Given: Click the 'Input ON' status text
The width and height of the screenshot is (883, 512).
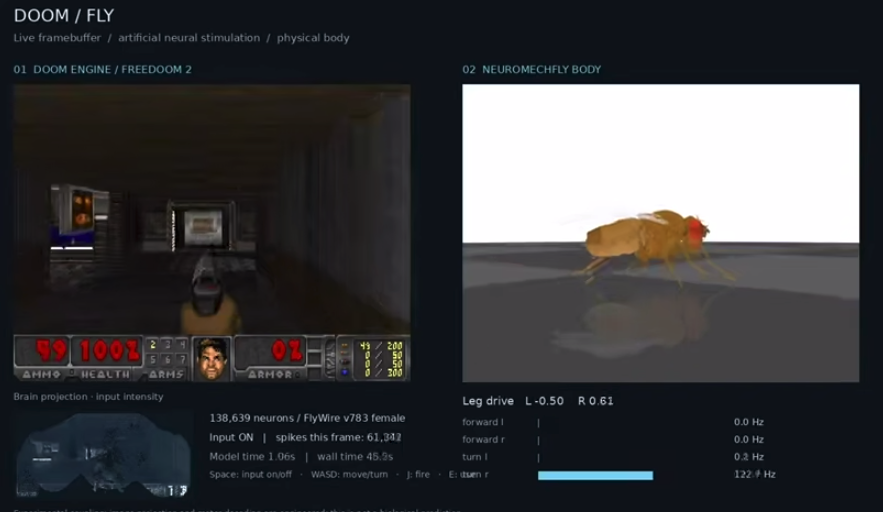Looking at the screenshot, I should click(x=231, y=437).
